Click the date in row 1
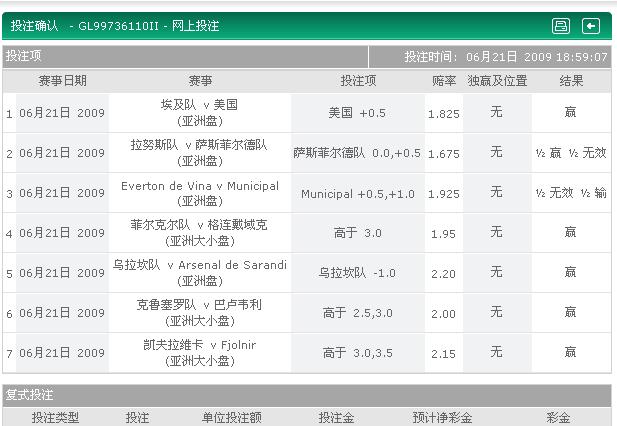Screen dimensions: 617x426 point(62,113)
